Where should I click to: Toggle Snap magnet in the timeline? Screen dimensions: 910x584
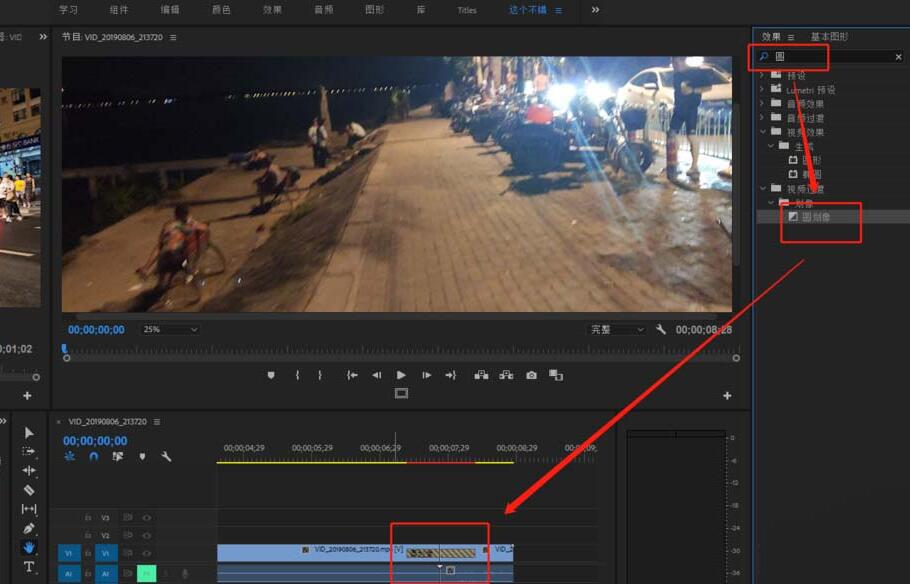click(x=92, y=458)
